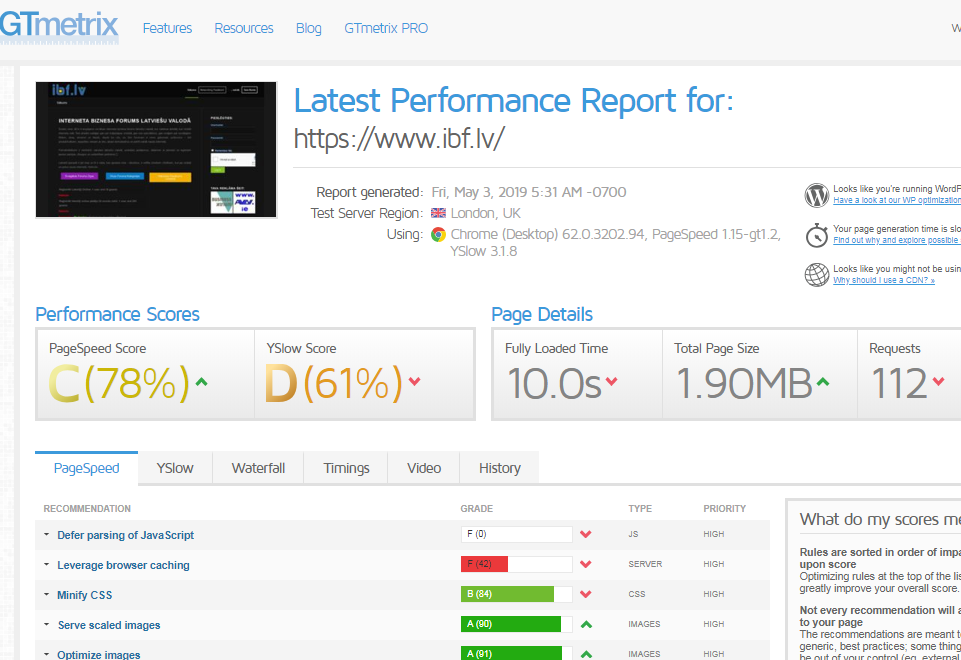Click the ibf.lv site screenshot thumbnail
Image resolution: width=961 pixels, height=660 pixels.
[x=156, y=150]
